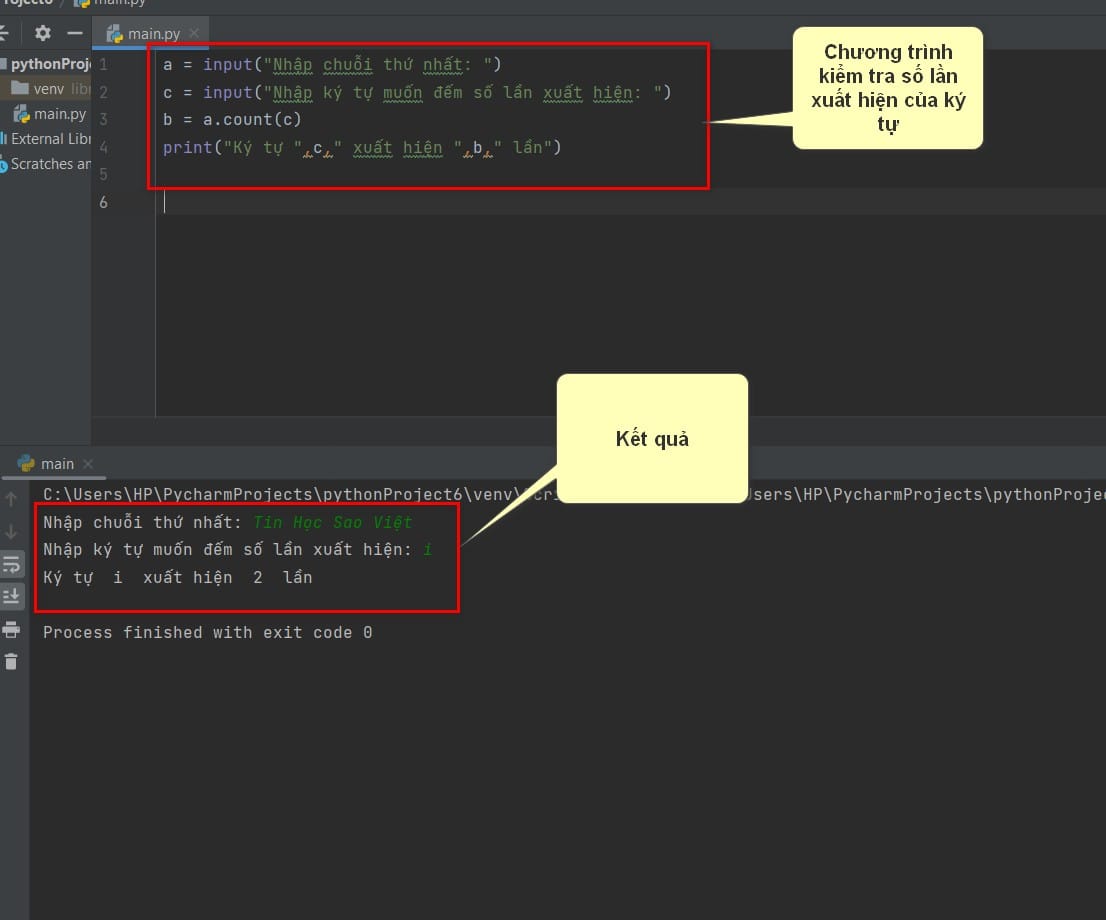
Task: Switch to the main.py editor tab
Action: (145, 33)
